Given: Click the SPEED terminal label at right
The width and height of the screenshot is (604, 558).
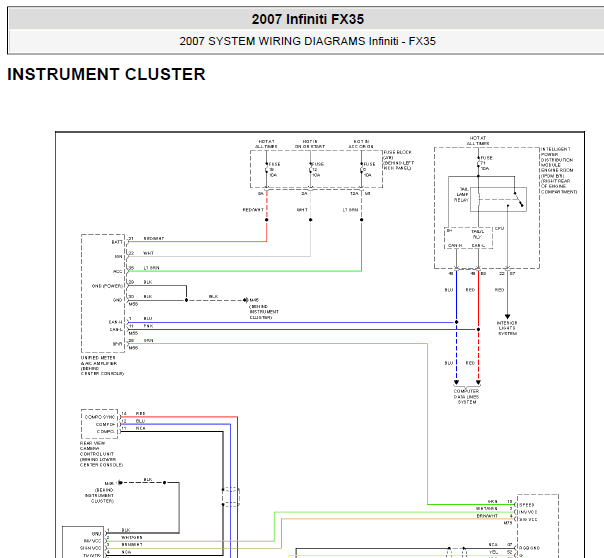Looking at the screenshot, I should (x=527, y=505).
